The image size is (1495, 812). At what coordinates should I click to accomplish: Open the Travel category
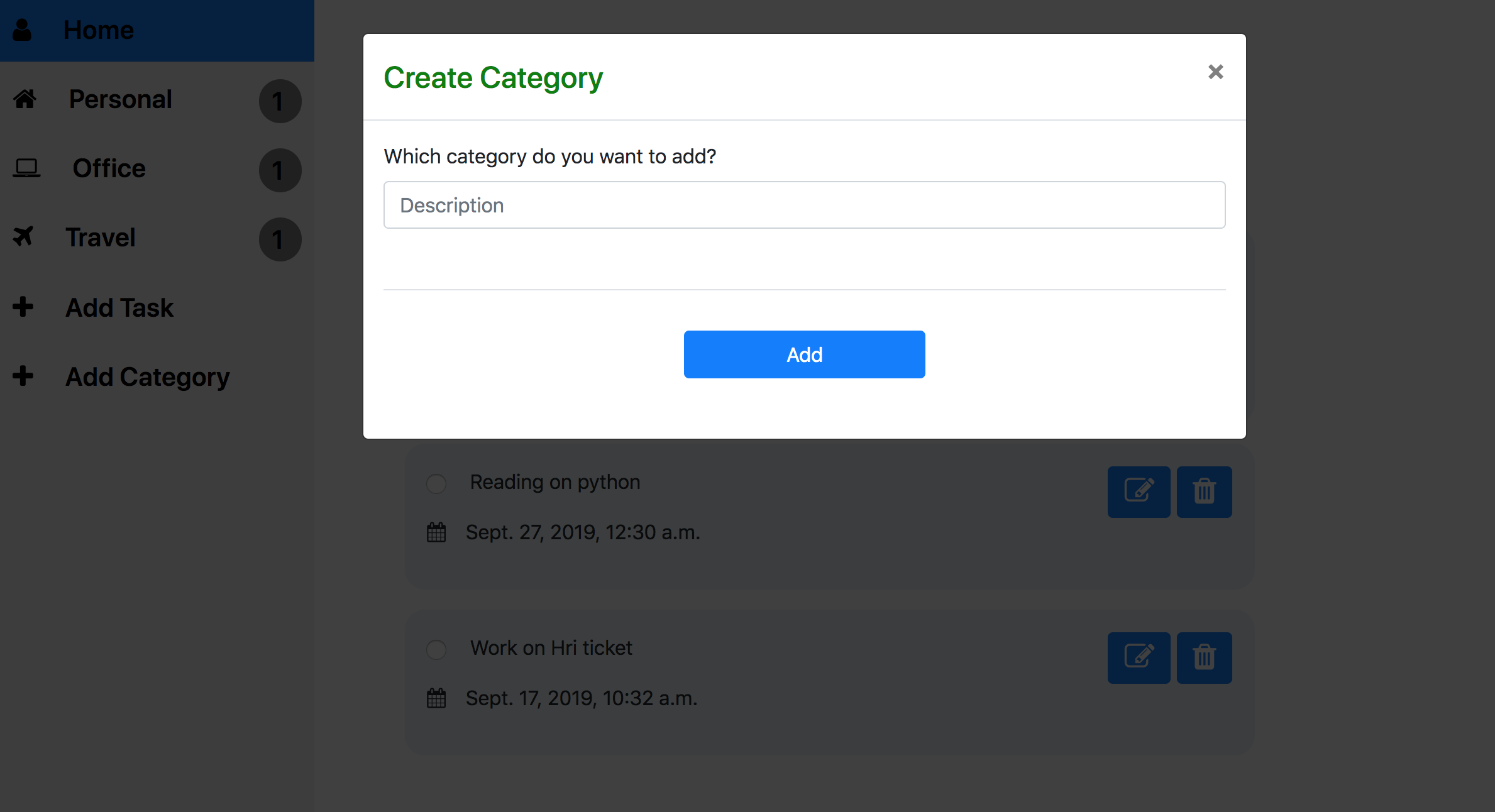[x=101, y=237]
